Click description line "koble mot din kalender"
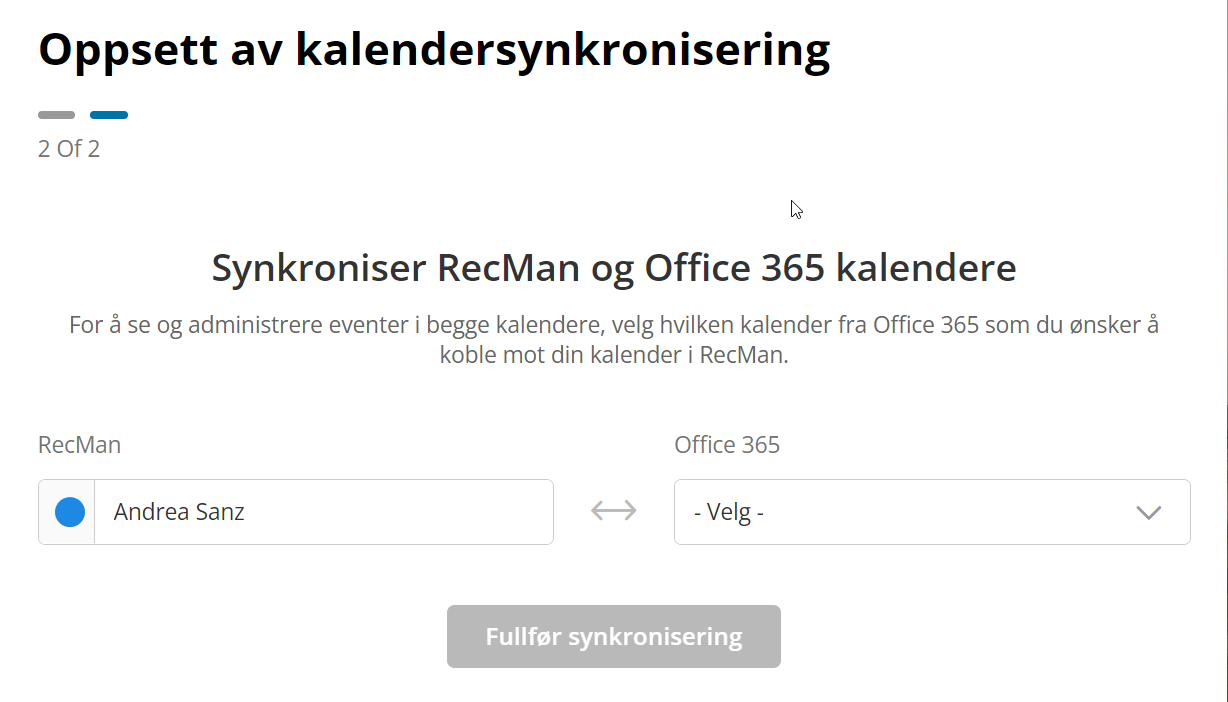This screenshot has width=1228, height=702. click(x=613, y=355)
